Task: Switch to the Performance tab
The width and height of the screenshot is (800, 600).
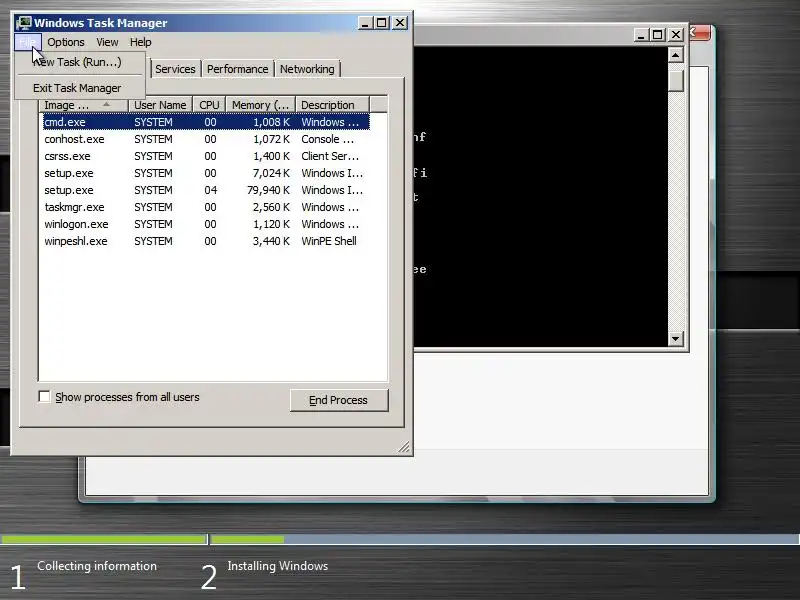Action: (237, 69)
